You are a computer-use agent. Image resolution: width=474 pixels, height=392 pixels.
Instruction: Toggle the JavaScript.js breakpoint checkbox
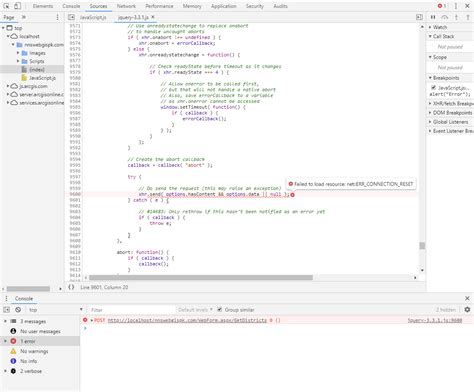(x=433, y=88)
